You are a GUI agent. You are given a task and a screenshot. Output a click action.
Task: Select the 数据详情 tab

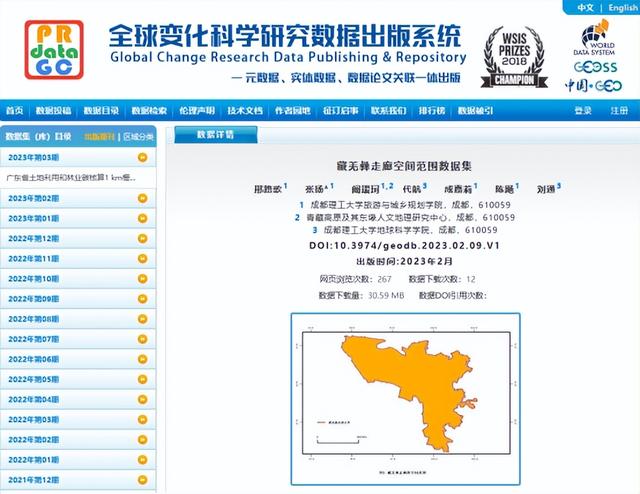pyautogui.click(x=216, y=135)
